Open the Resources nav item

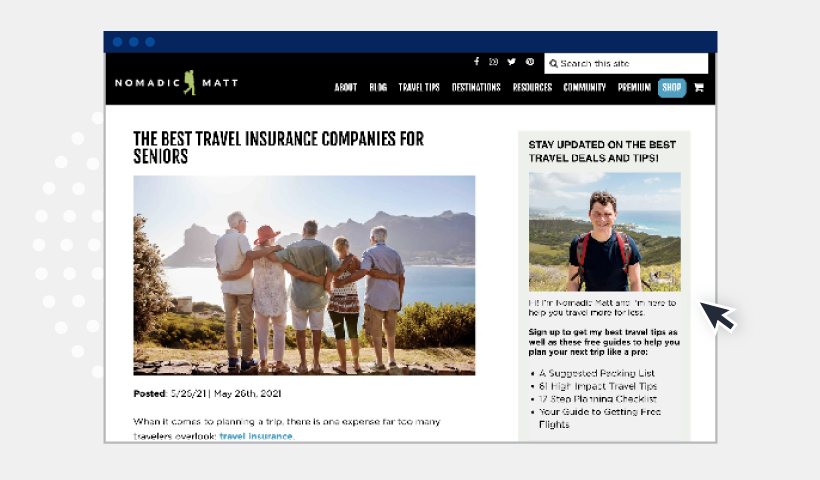click(532, 87)
